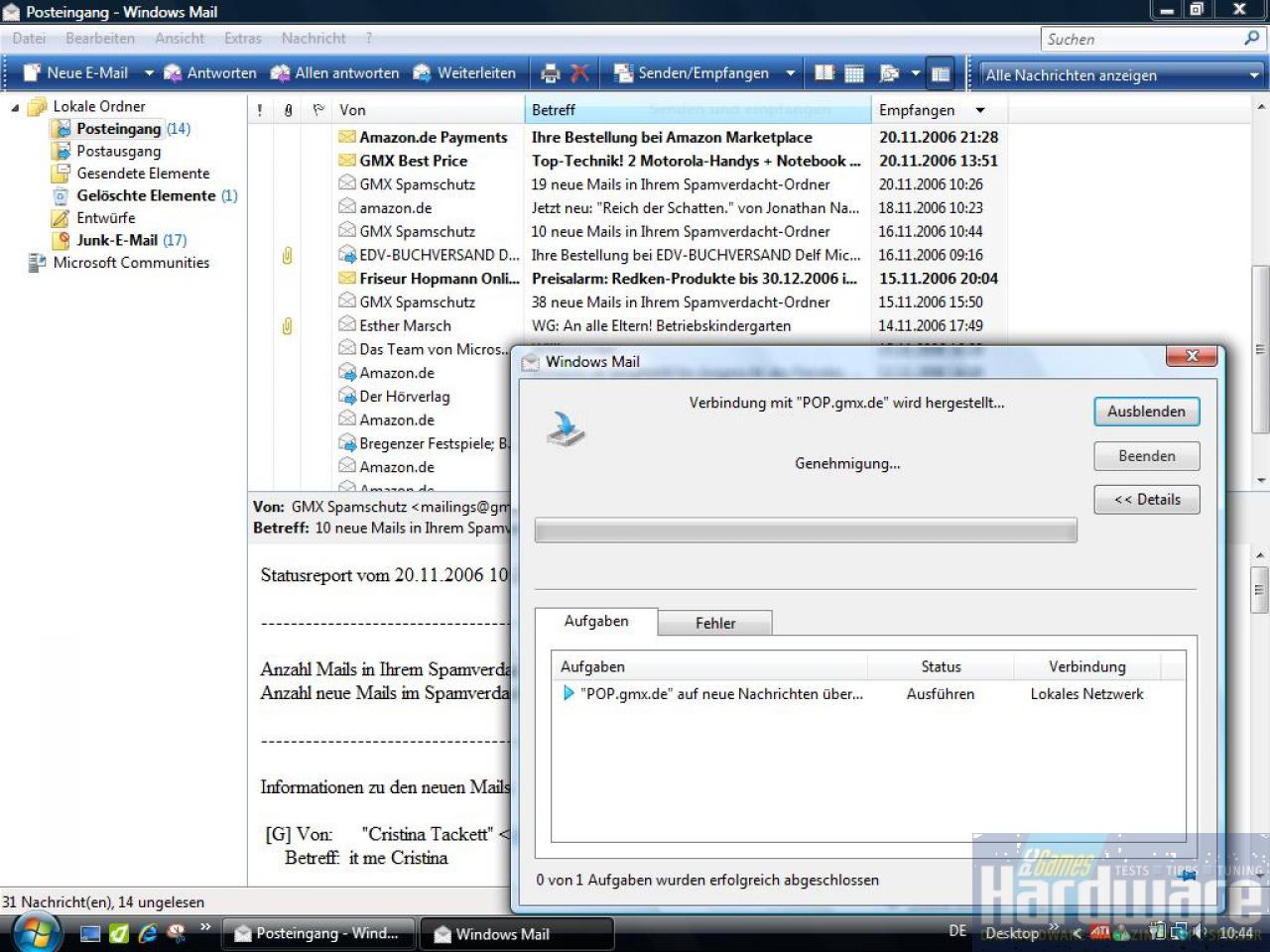Open the Junk-E-Mail folder

point(116,240)
